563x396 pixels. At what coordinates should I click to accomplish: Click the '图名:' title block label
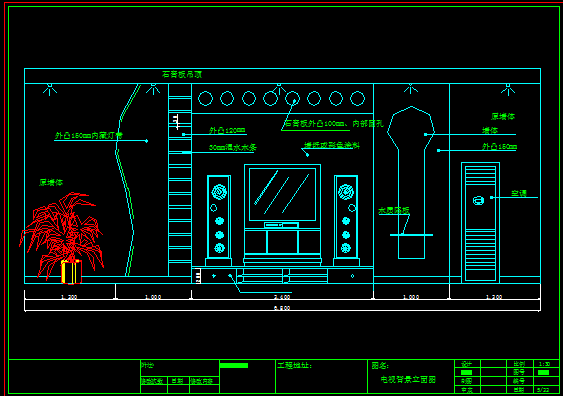point(380,365)
